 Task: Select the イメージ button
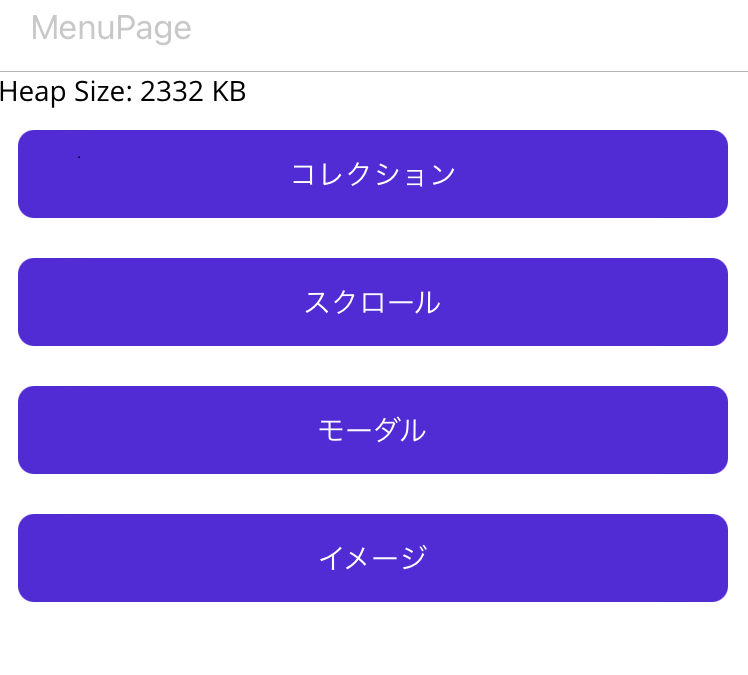[x=373, y=558]
